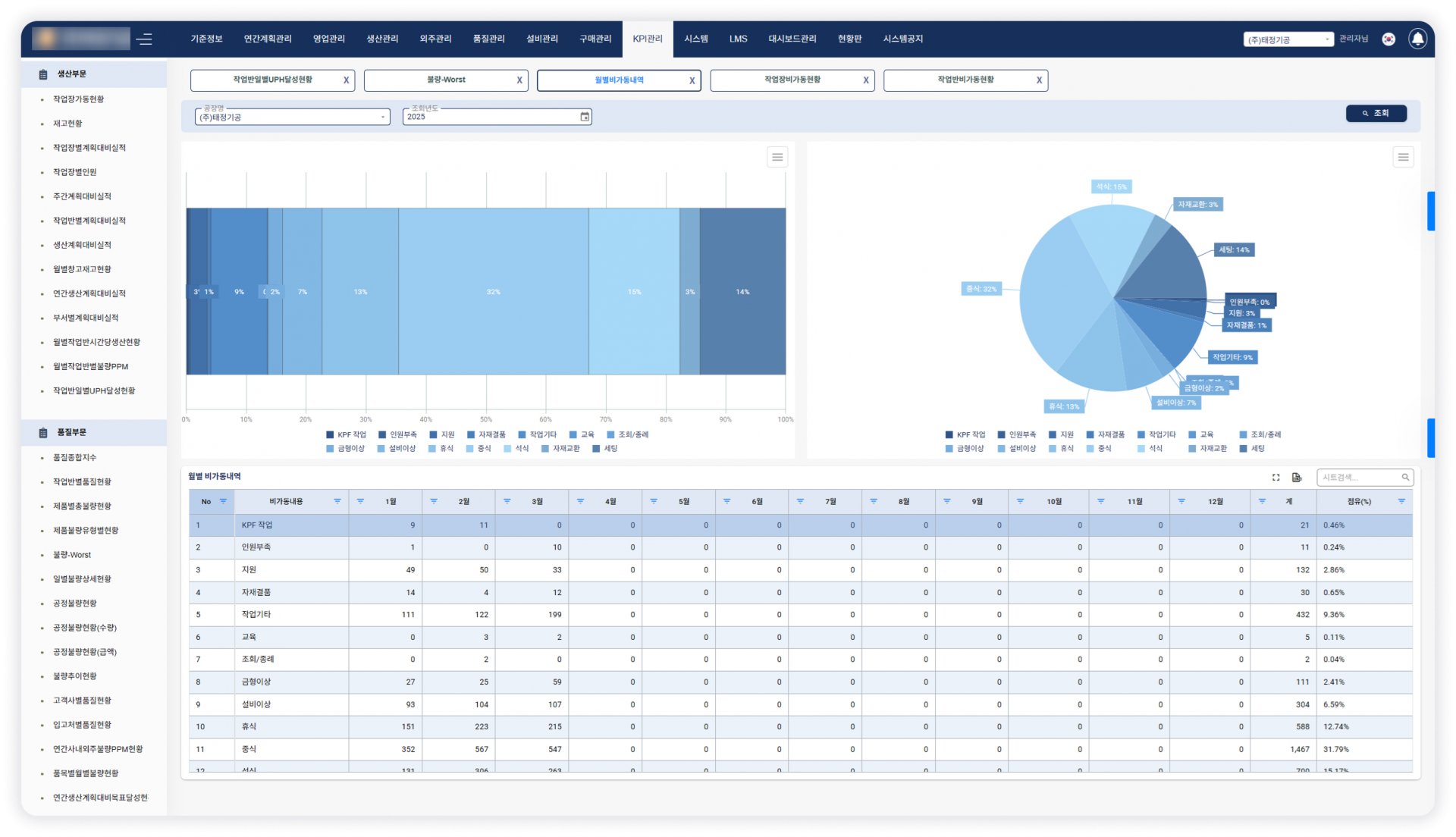Click the filter icon in 비가동내용 column

click(x=337, y=501)
